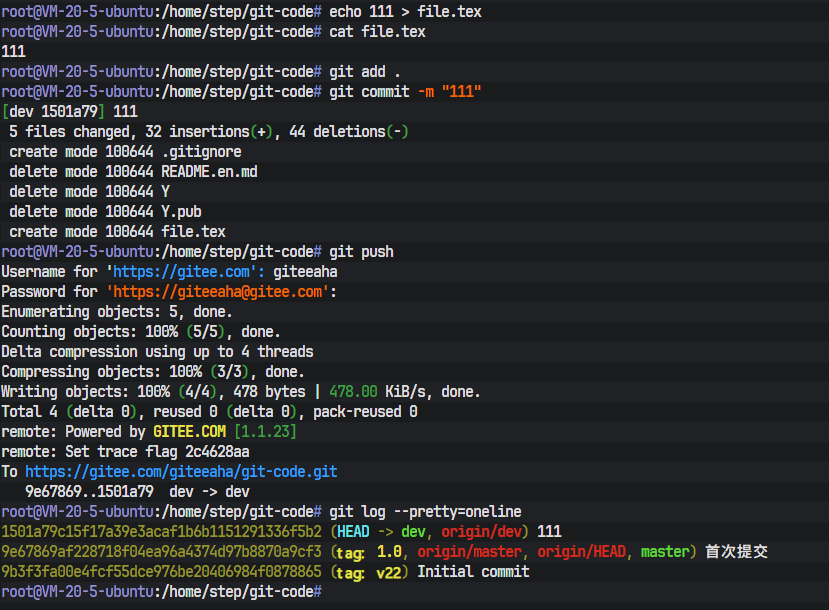The height and width of the screenshot is (610, 829).
Task: Click the 'echo 111 > file.tex' command text
Action: [405, 11]
